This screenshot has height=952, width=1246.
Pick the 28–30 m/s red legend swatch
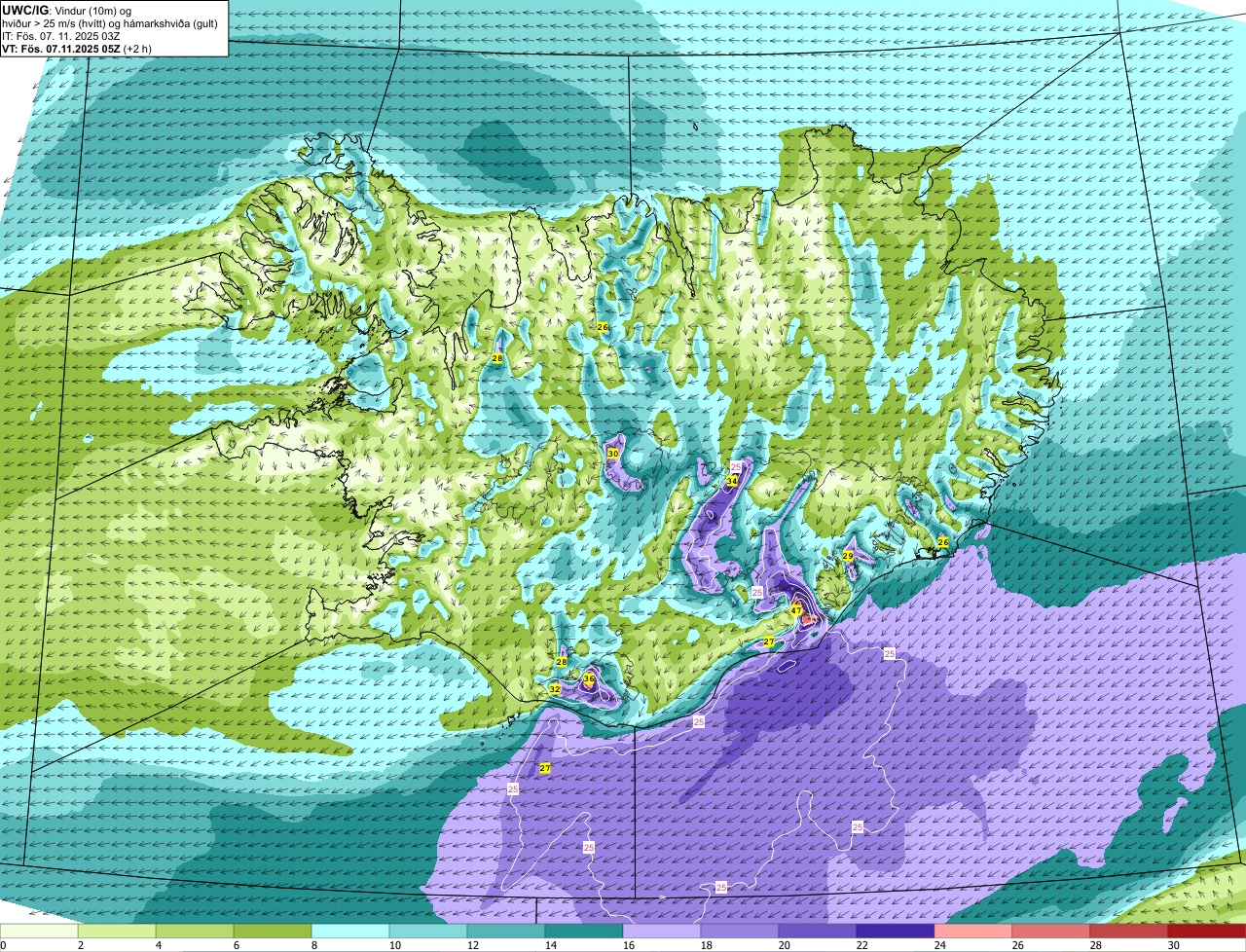tap(1129, 932)
